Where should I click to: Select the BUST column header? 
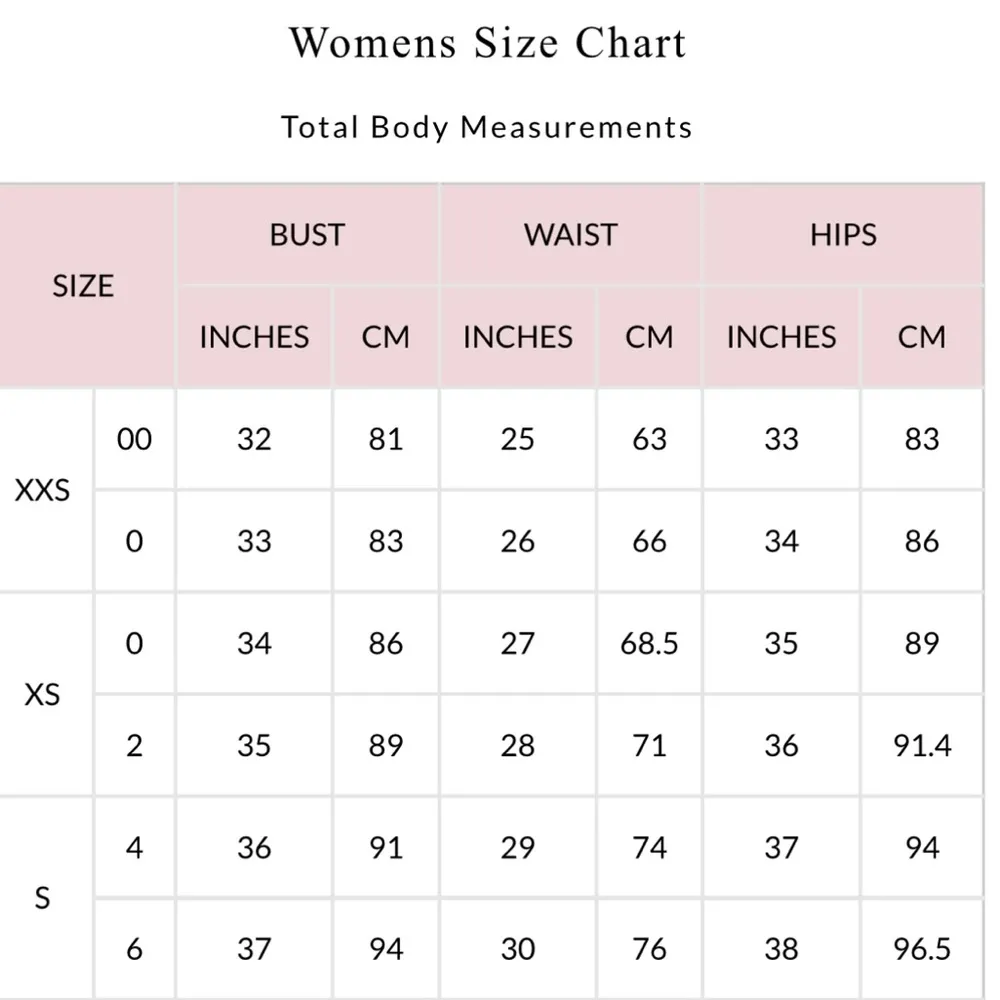[307, 235]
